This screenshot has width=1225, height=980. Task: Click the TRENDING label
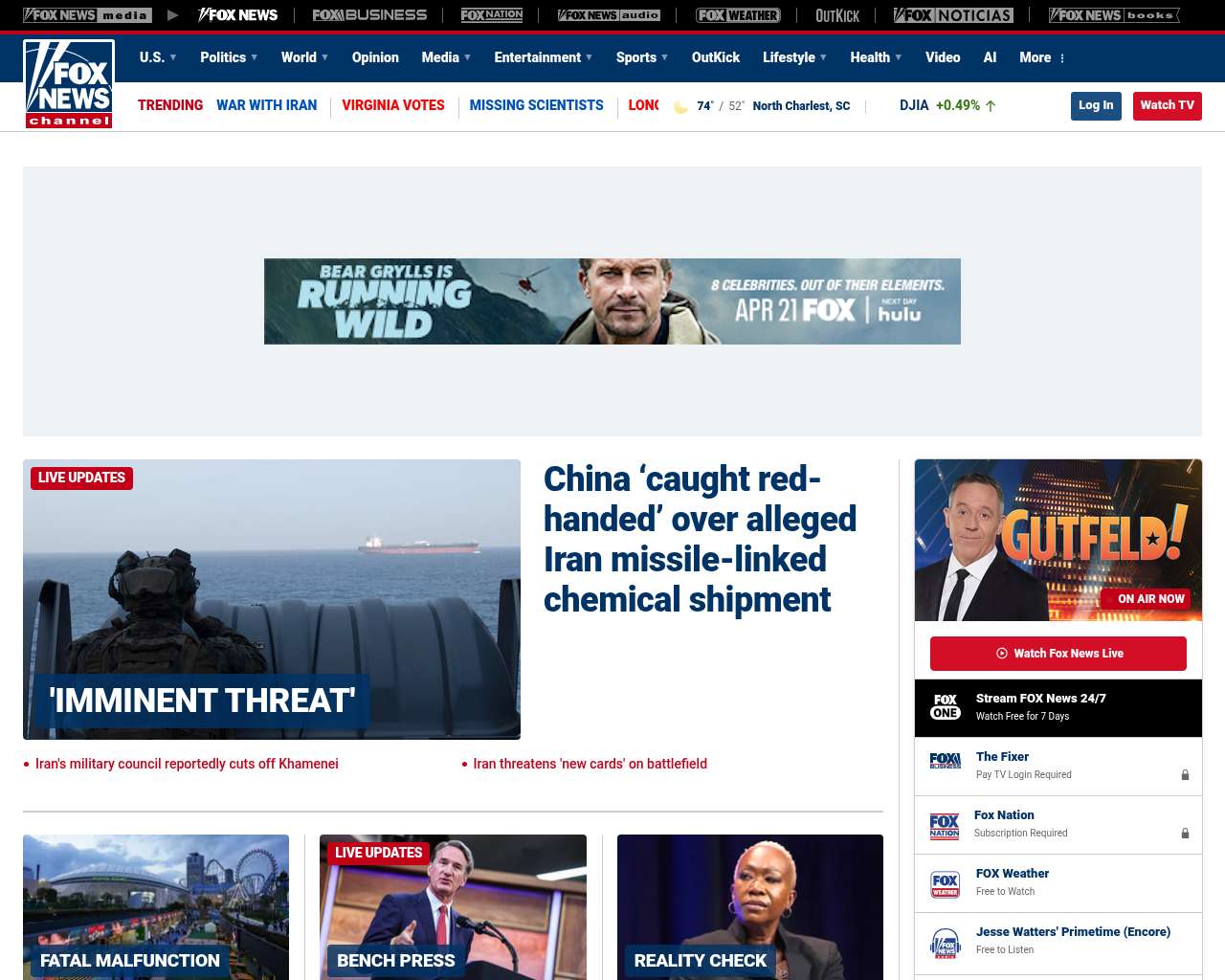coord(170,105)
